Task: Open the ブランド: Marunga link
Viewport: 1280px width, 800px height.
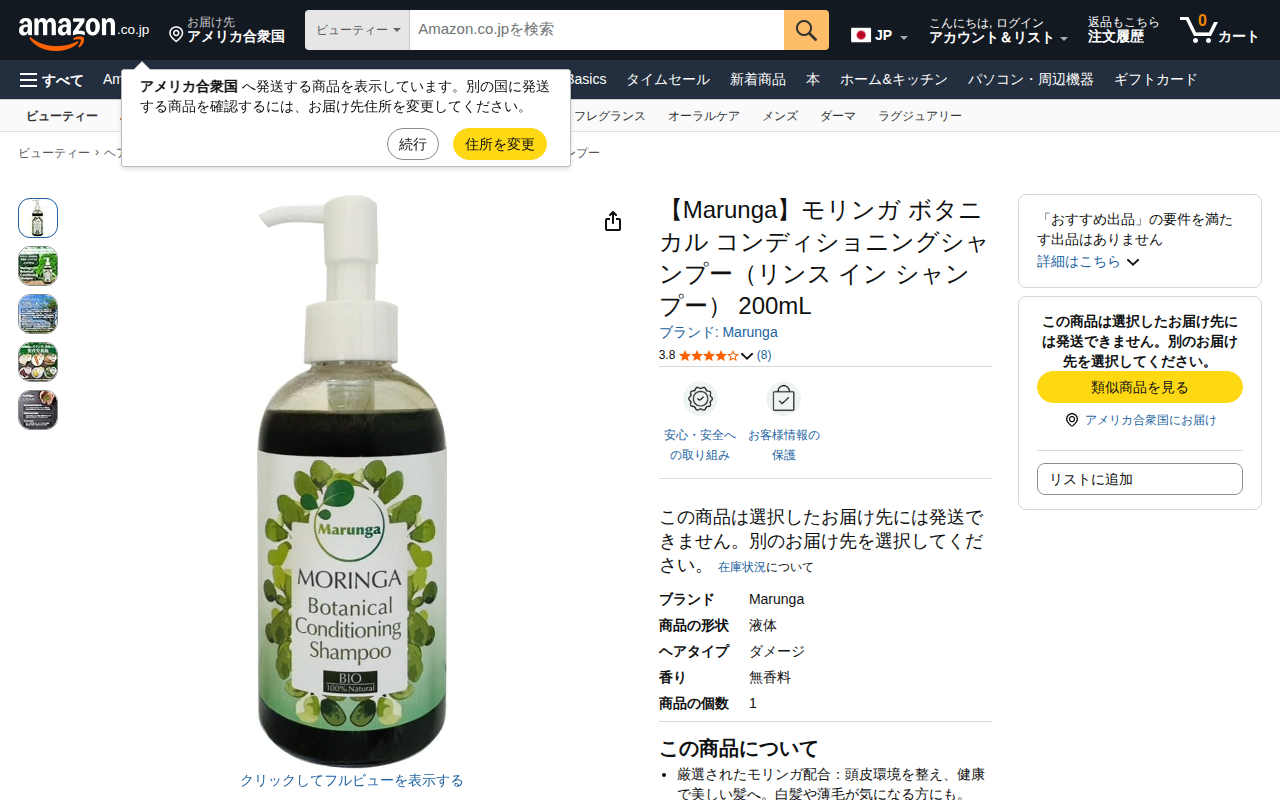Action: click(x=718, y=332)
